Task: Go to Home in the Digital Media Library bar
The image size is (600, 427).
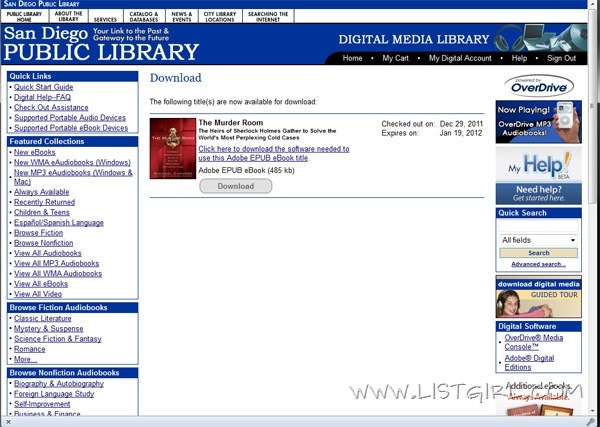Action: point(352,58)
